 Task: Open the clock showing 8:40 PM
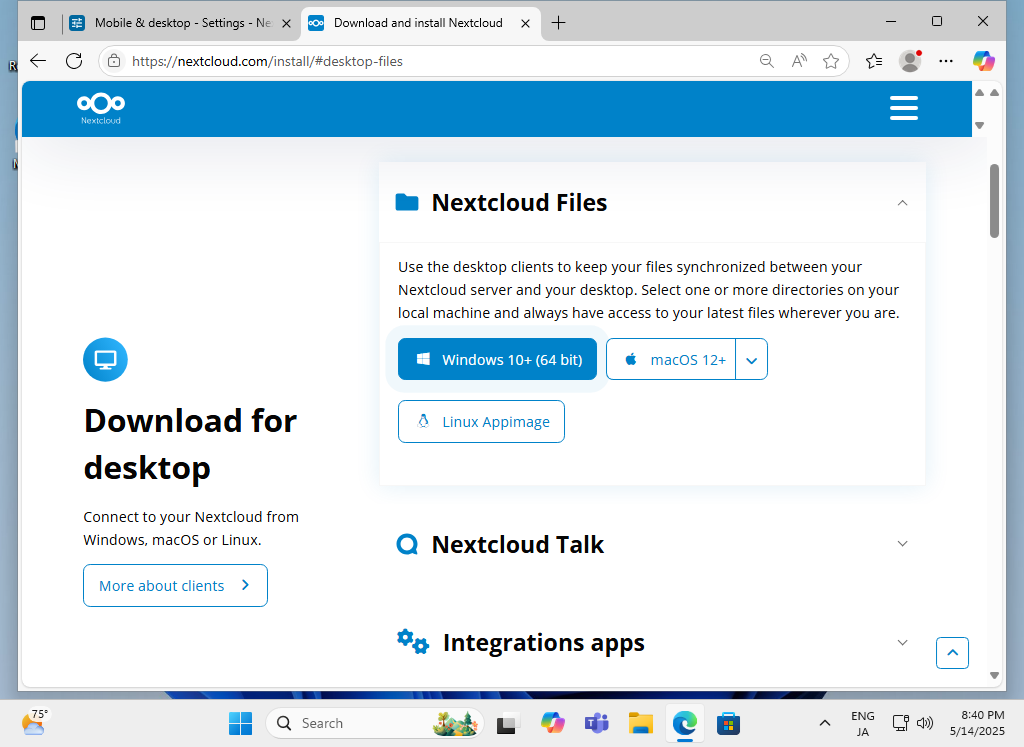pos(978,723)
